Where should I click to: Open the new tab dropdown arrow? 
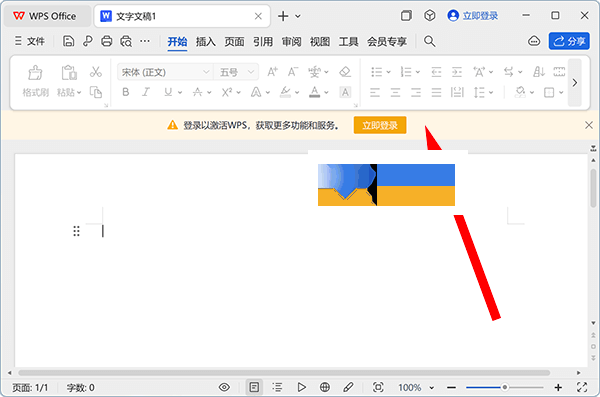(298, 16)
